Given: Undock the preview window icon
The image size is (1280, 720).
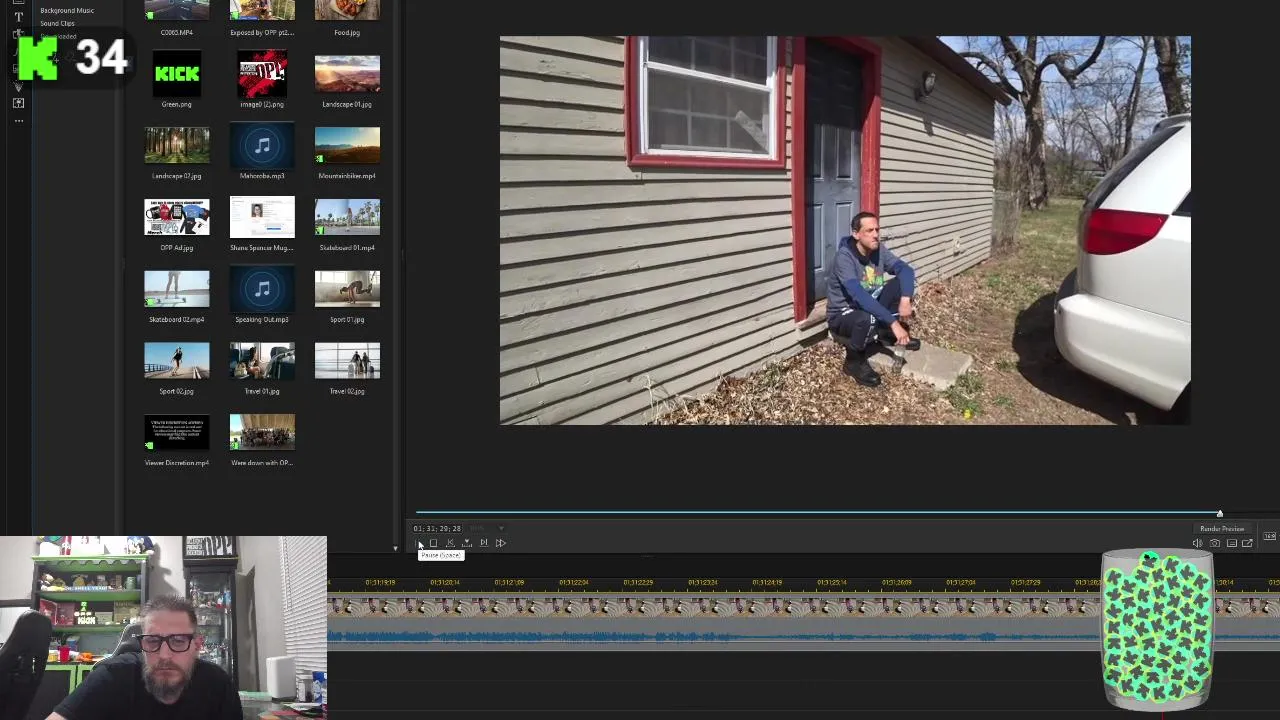Looking at the screenshot, I should pos(1247,543).
